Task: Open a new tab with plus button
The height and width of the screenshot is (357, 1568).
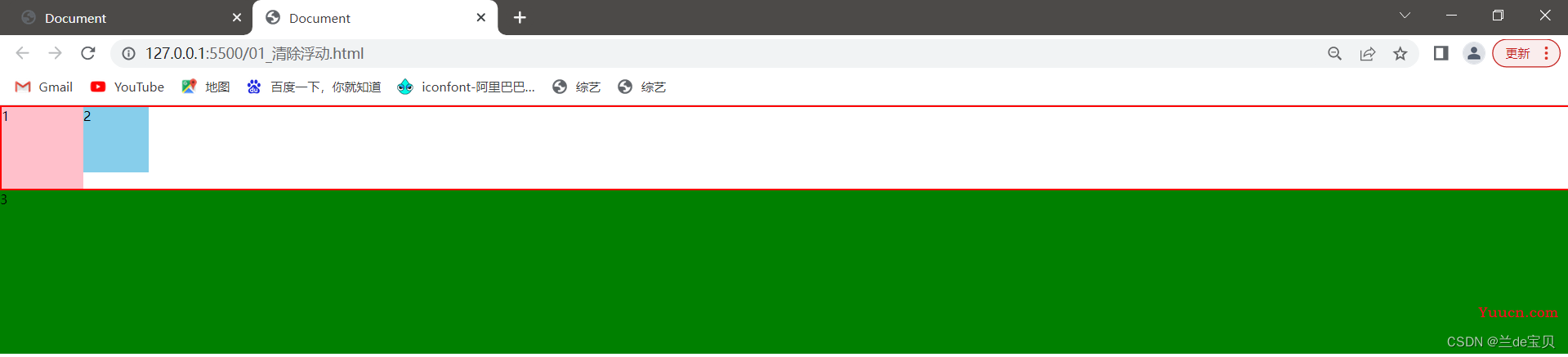Action: coord(520,17)
